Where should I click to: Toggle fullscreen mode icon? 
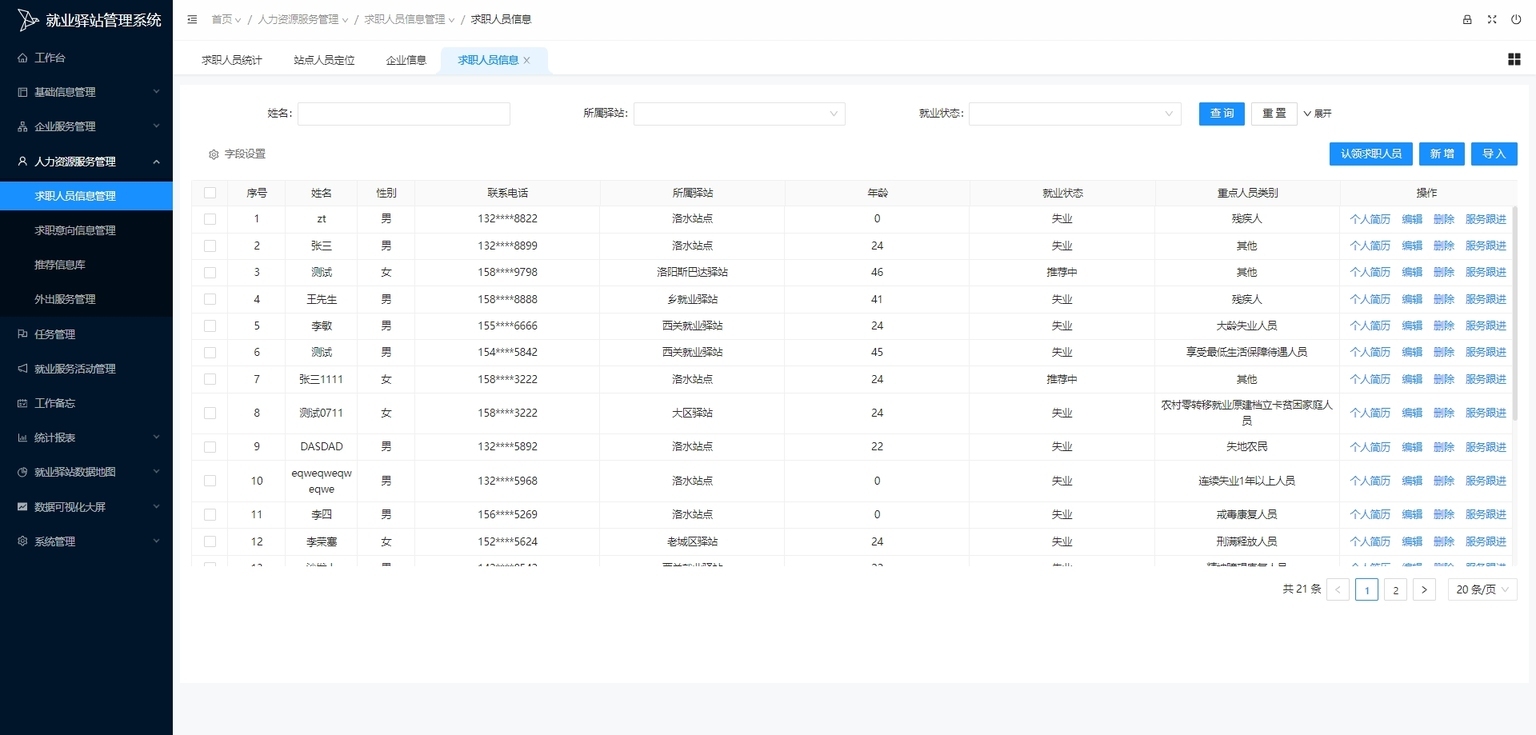[x=1492, y=19]
